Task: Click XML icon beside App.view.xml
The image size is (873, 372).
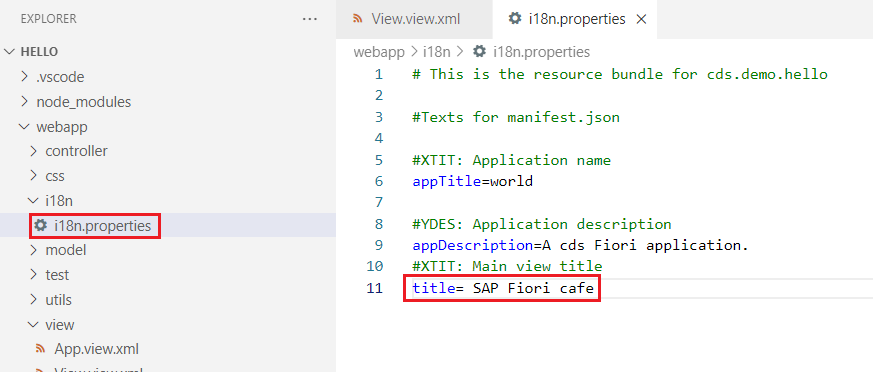Action: tap(40, 349)
